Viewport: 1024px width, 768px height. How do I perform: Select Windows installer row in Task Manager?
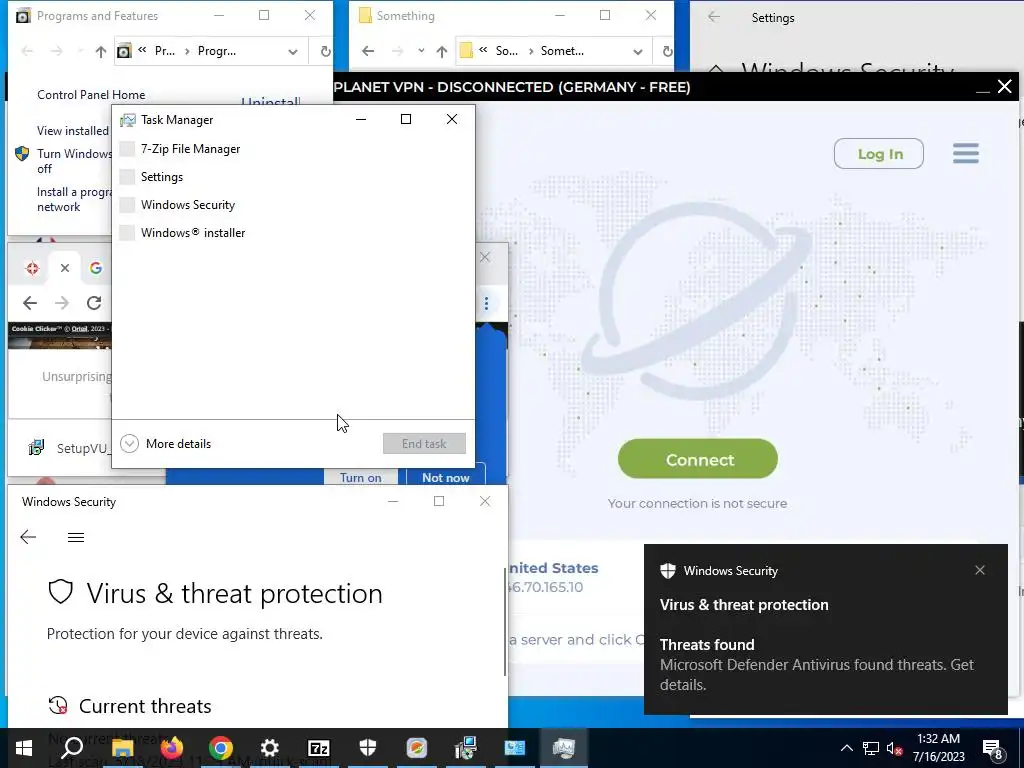pyautogui.click(x=293, y=233)
